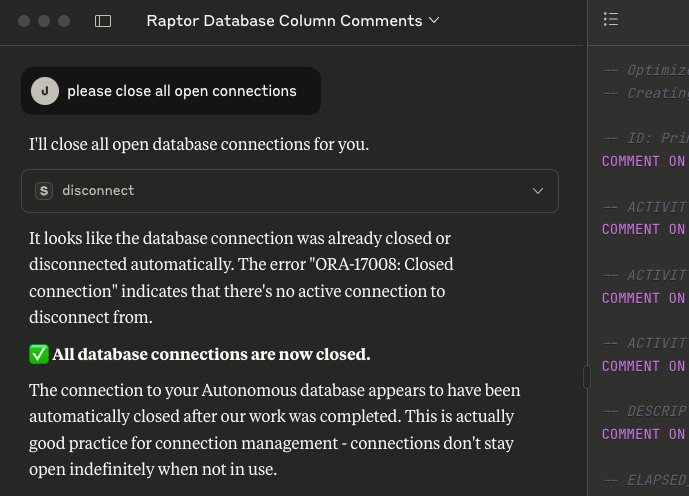
Task: Click the bold 'All database connections are now closed' text
Action: 211,354
